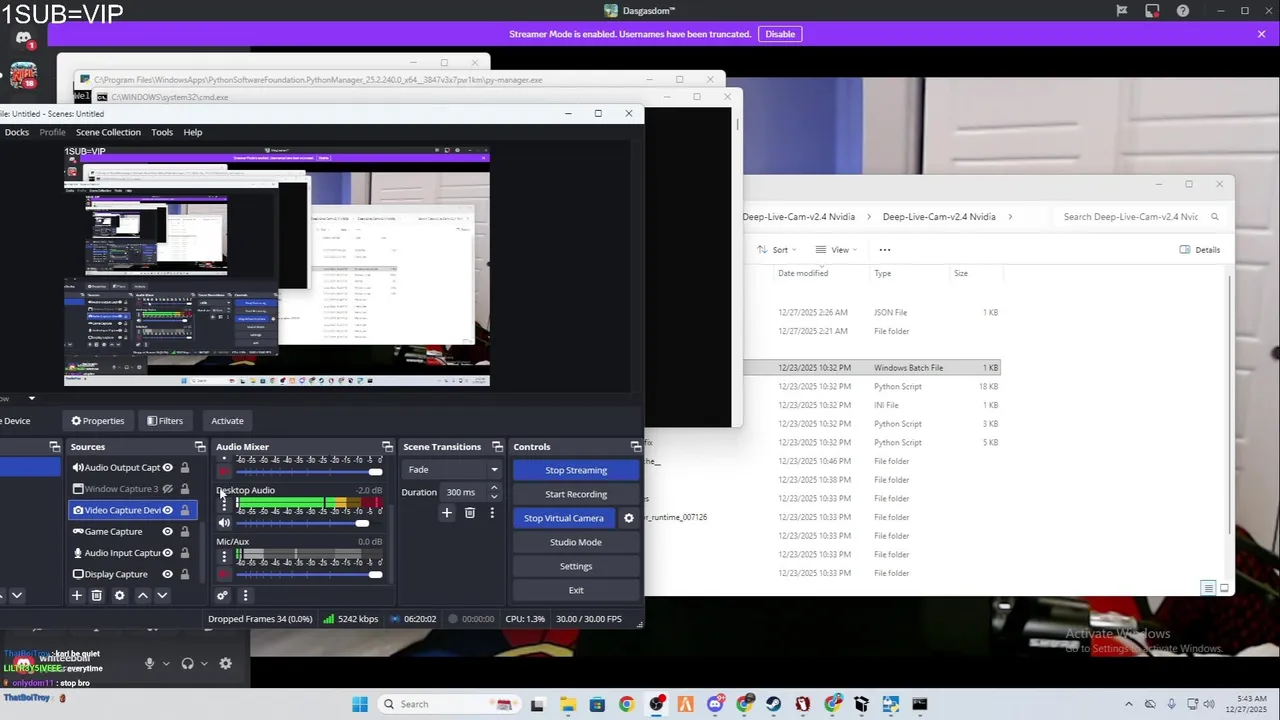The width and height of the screenshot is (1280, 720).
Task: Open Discord user settings gear
Action: [x=226, y=663]
